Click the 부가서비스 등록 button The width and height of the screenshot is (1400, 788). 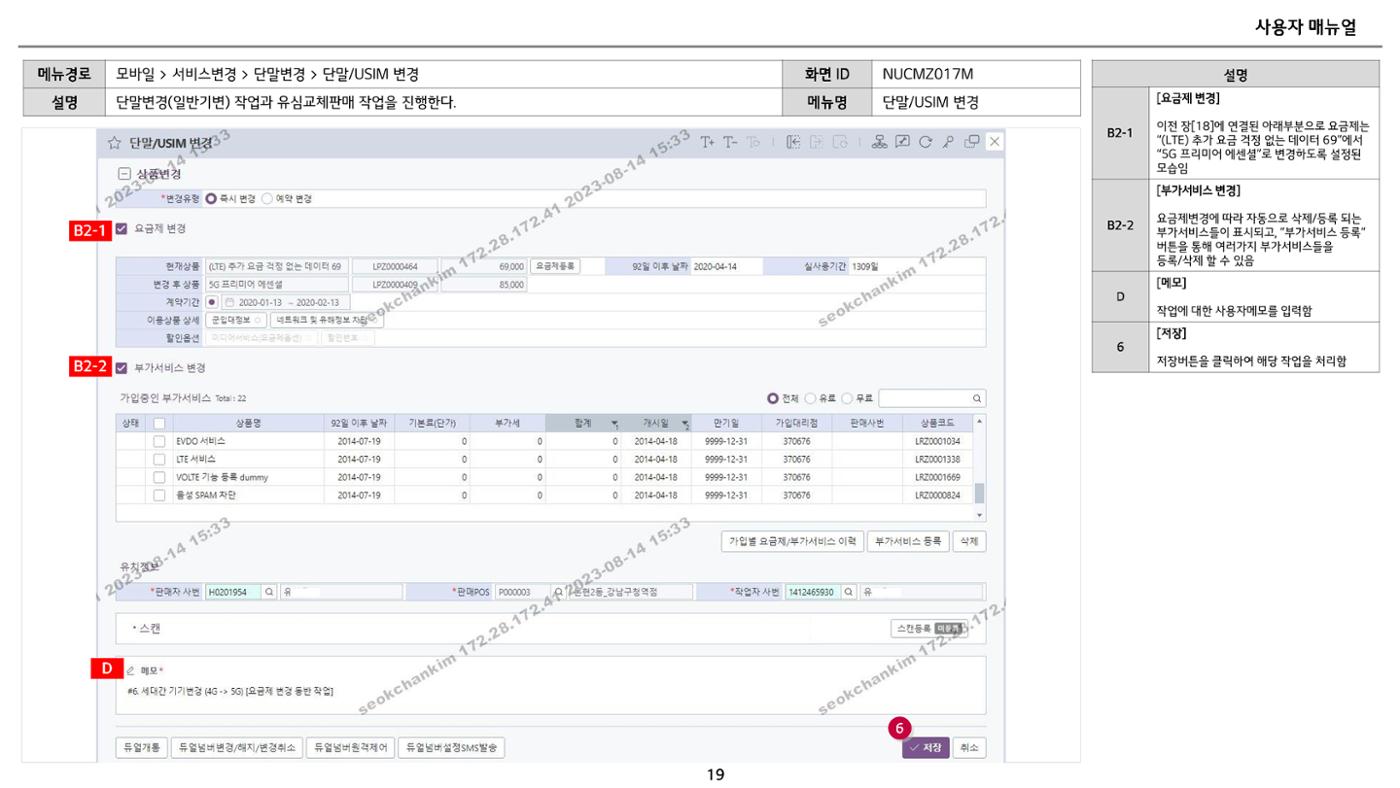pos(906,541)
